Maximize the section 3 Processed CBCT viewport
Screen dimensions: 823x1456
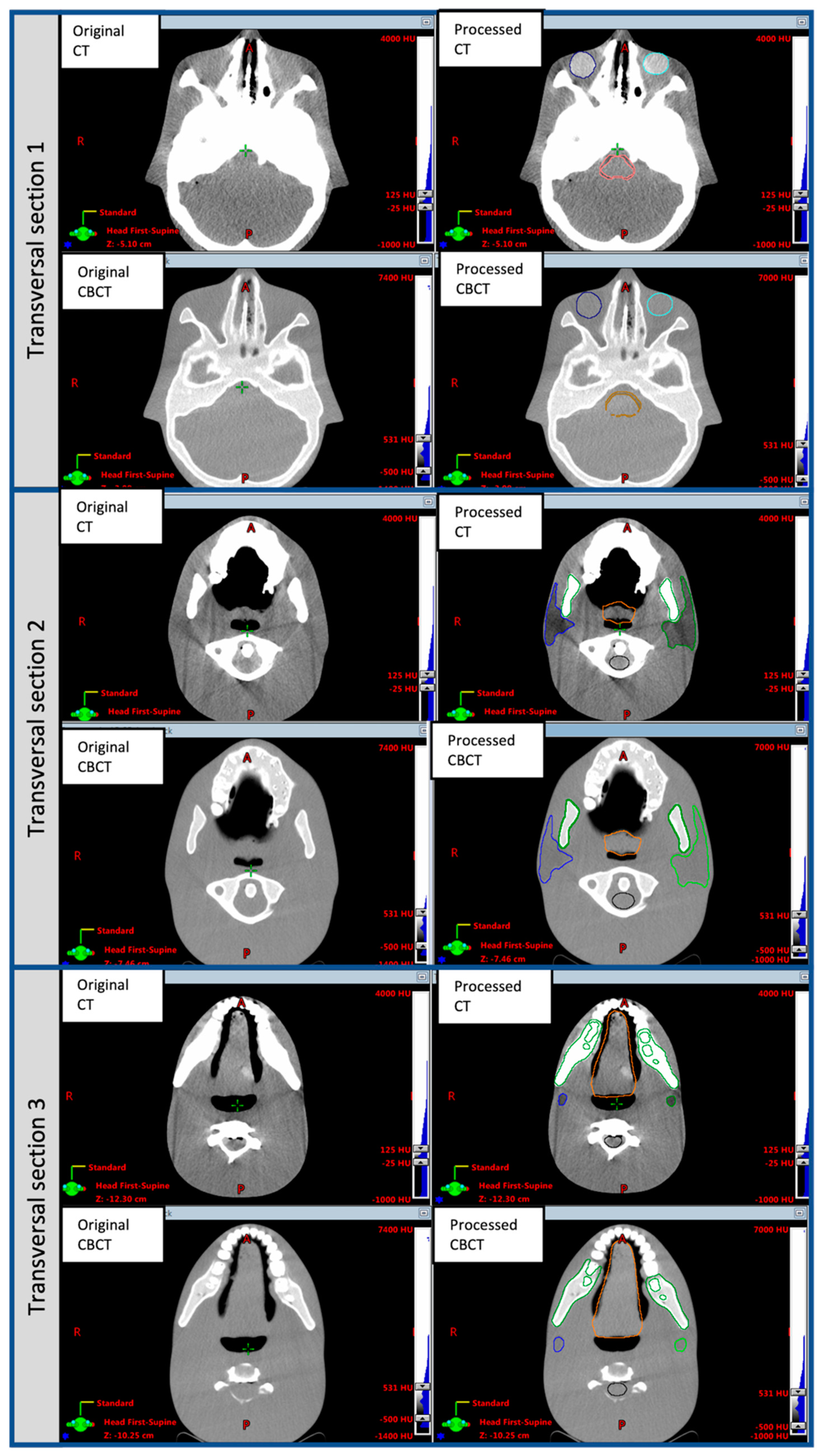pyautogui.click(x=799, y=1213)
